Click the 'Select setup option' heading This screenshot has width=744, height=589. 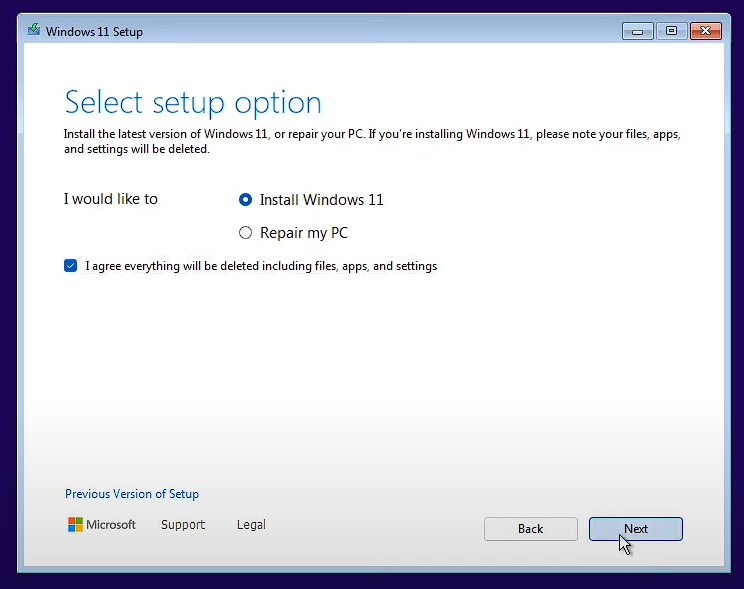(x=193, y=102)
